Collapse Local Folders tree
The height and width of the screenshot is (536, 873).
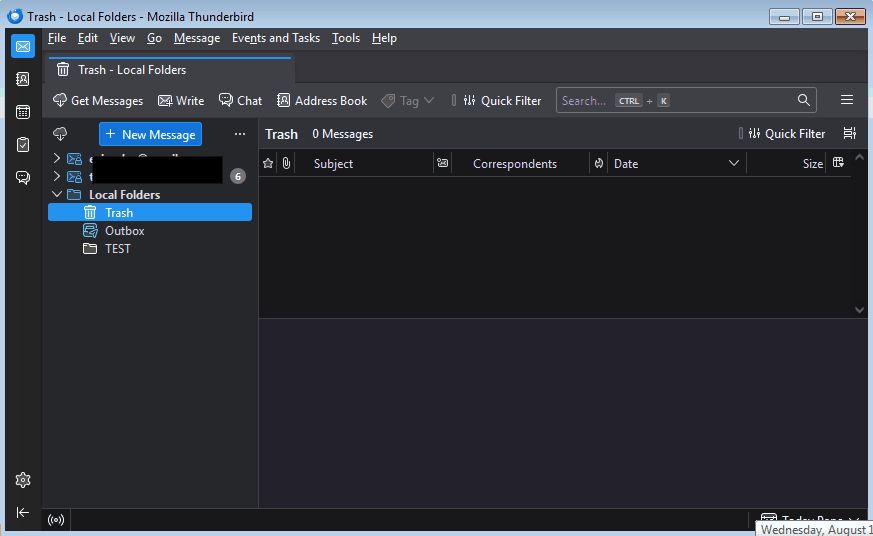pos(57,194)
